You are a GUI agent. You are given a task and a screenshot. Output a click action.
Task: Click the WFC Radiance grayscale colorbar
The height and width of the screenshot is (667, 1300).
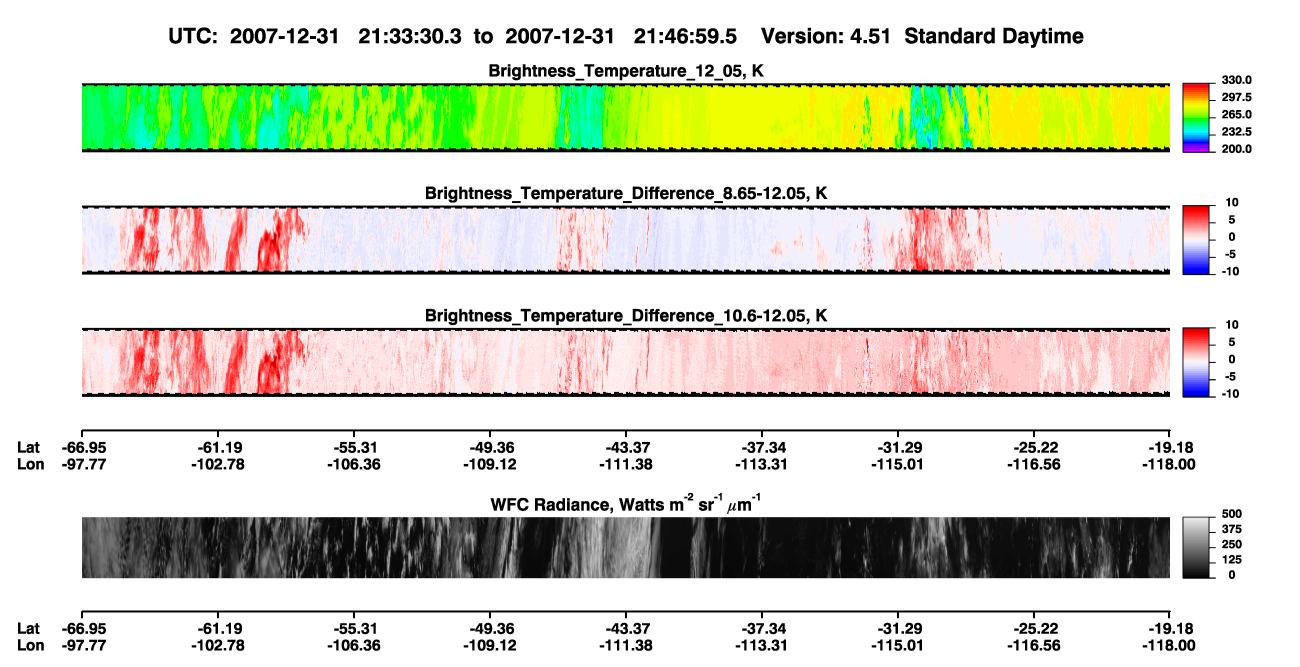(x=1196, y=547)
